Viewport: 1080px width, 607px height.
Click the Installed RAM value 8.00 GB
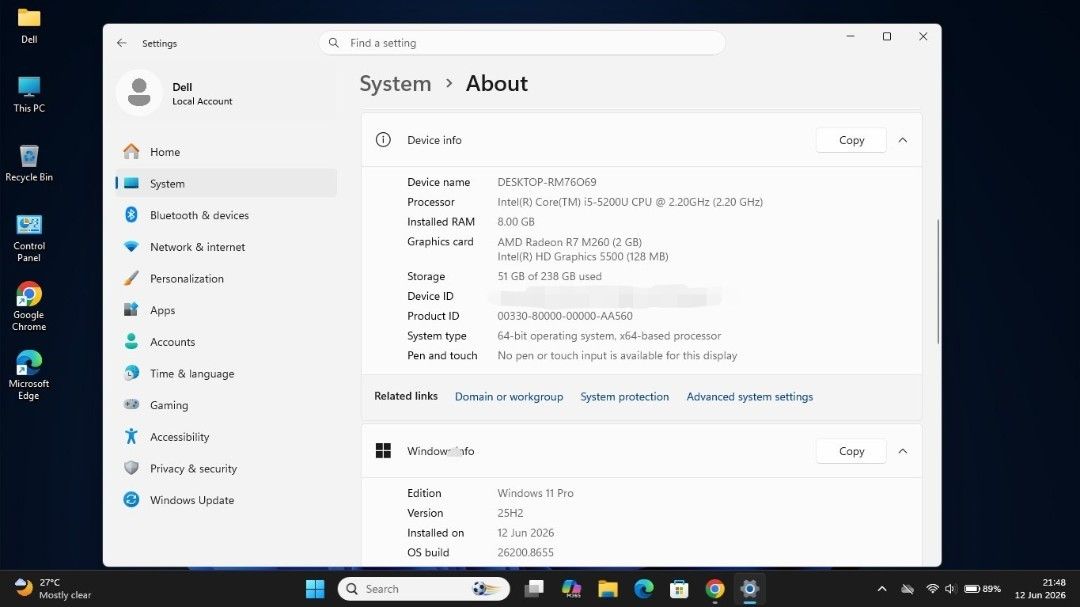click(x=516, y=222)
